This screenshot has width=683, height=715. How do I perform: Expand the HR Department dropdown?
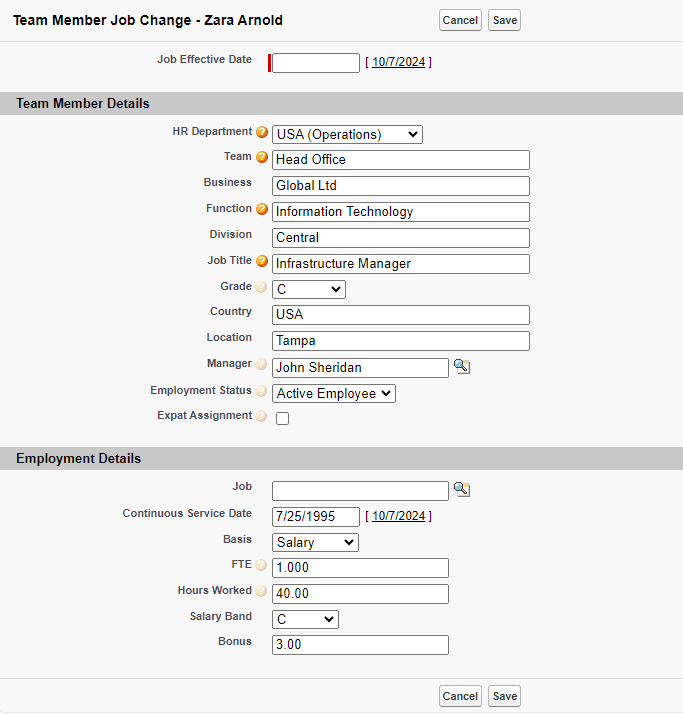coord(347,134)
